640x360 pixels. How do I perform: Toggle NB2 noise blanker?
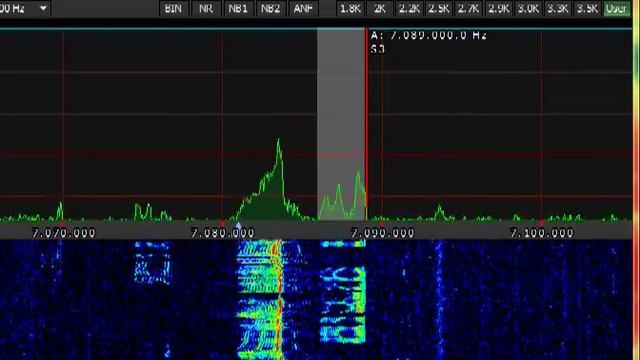pyautogui.click(x=271, y=9)
